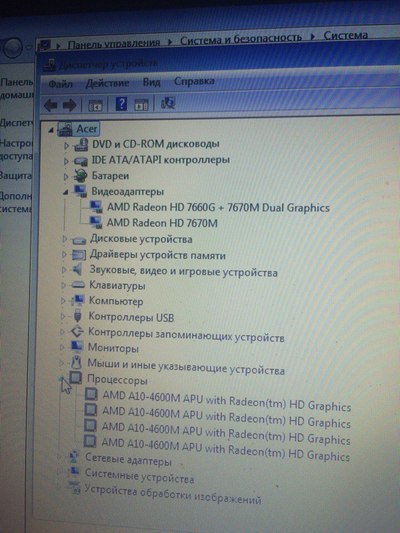The height and width of the screenshot is (533, 400).
Task: Collapse the Acer root node
Action: coord(51,130)
